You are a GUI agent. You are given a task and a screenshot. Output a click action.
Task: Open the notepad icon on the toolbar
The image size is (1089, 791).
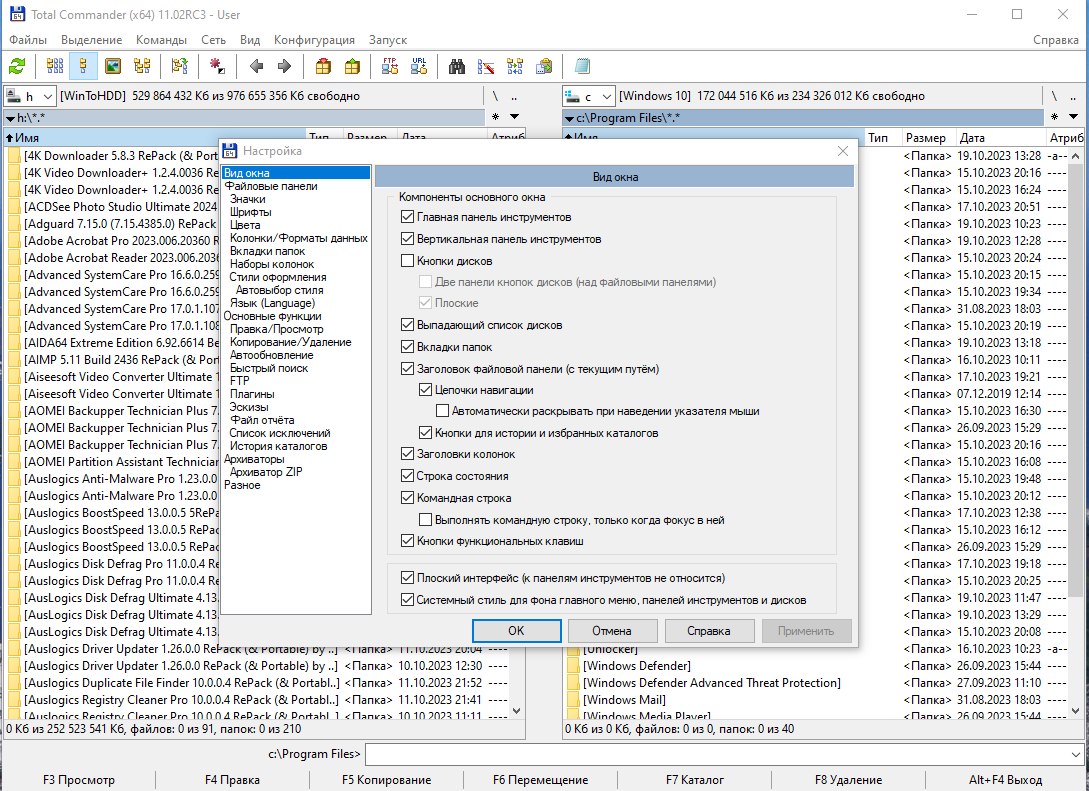(x=582, y=67)
